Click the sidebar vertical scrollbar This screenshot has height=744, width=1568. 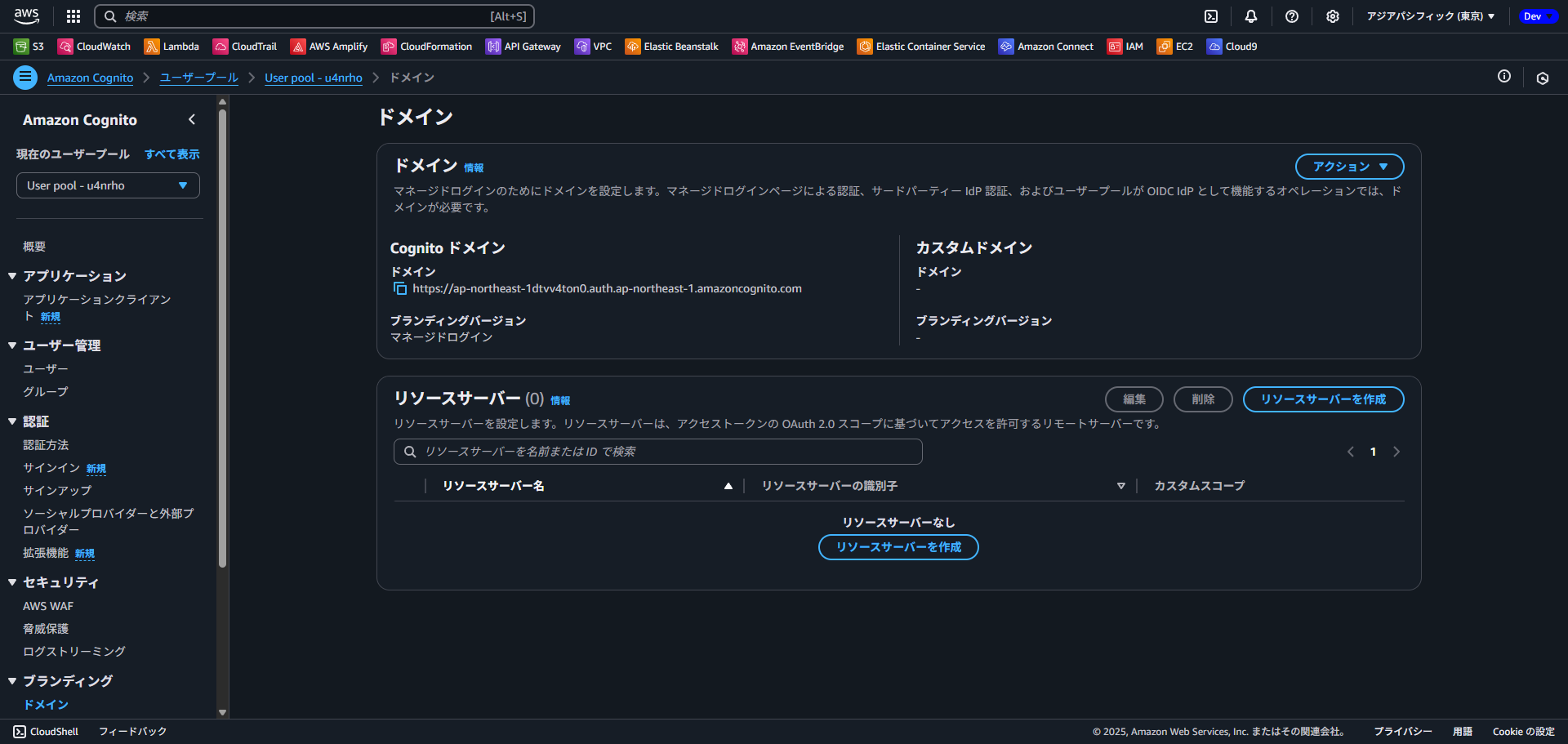223,339
